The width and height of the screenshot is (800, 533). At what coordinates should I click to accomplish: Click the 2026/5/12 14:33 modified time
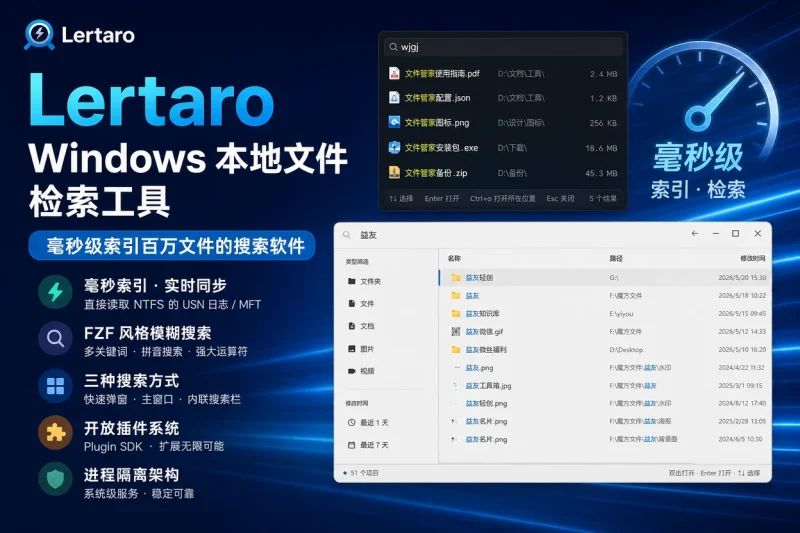click(742, 332)
